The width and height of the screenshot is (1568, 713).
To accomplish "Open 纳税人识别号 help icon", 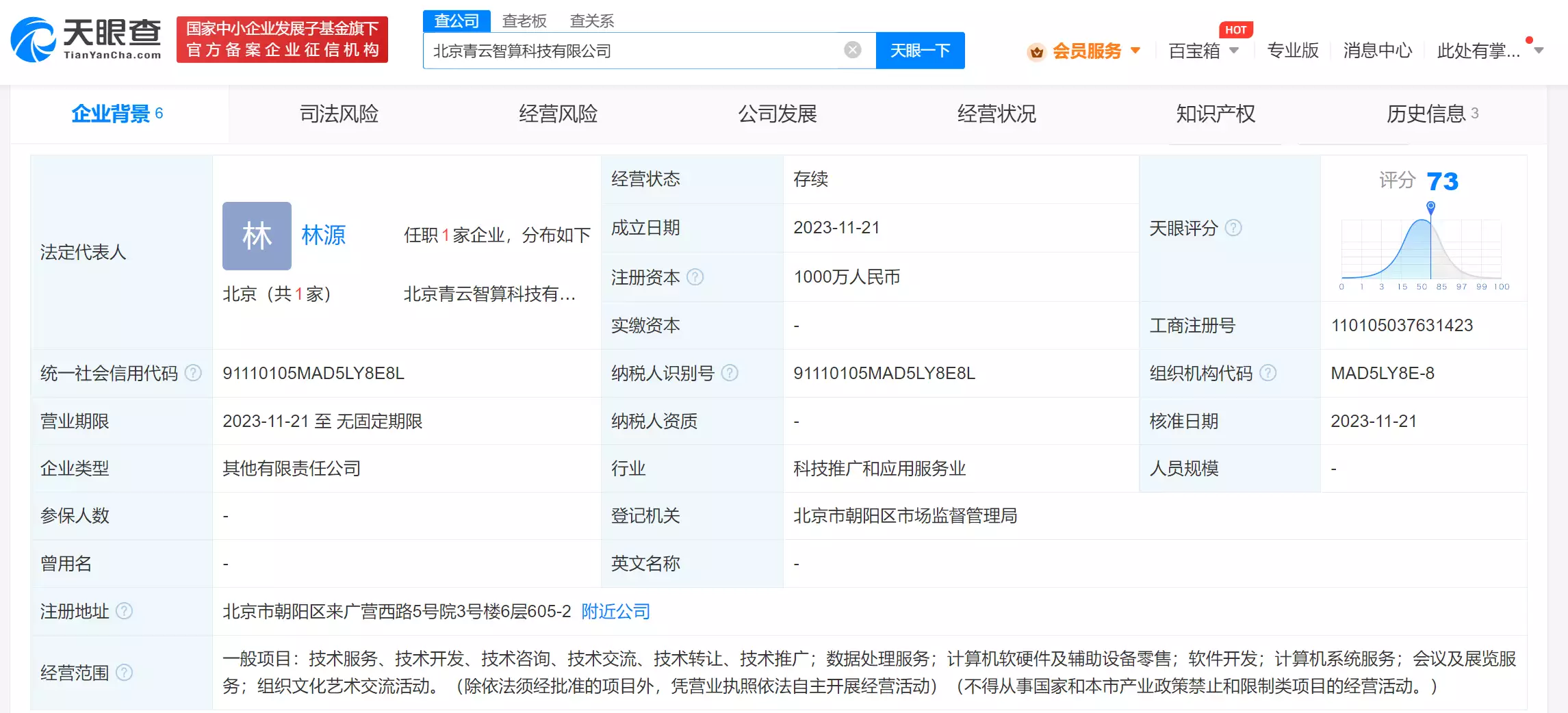I will point(730,373).
